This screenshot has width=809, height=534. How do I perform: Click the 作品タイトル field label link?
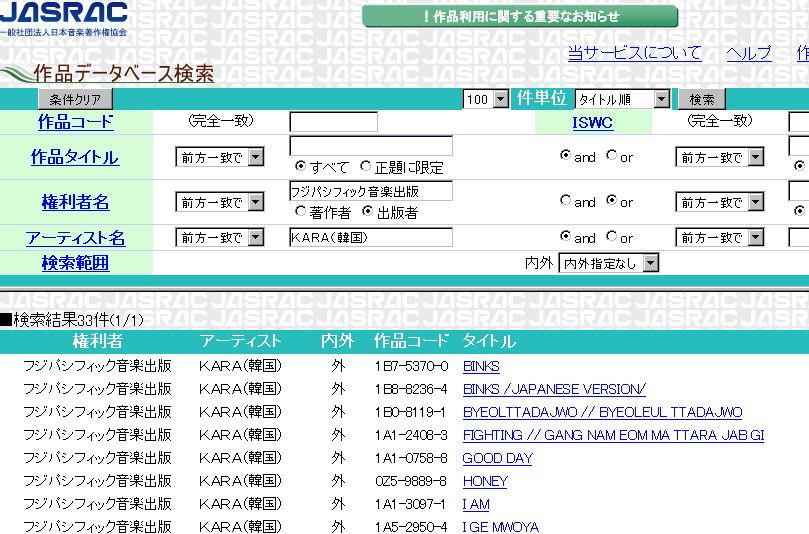click(75, 157)
